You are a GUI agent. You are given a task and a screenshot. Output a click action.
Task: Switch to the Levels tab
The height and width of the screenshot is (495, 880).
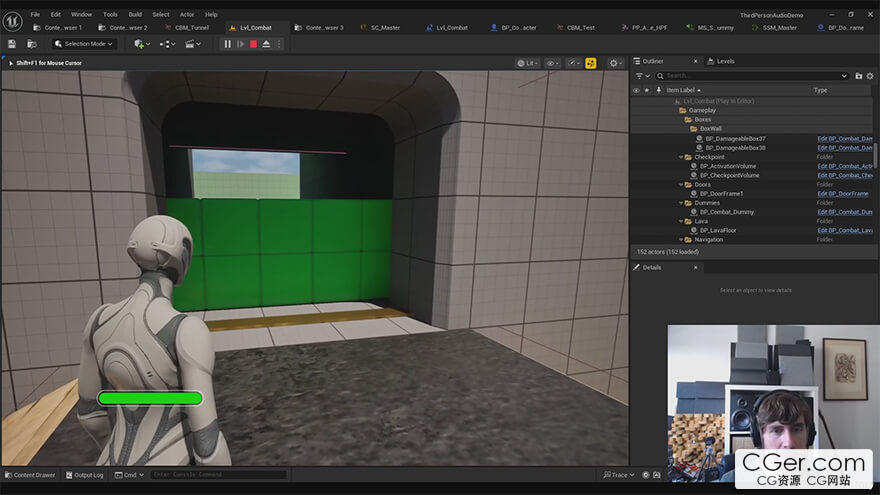(724, 61)
